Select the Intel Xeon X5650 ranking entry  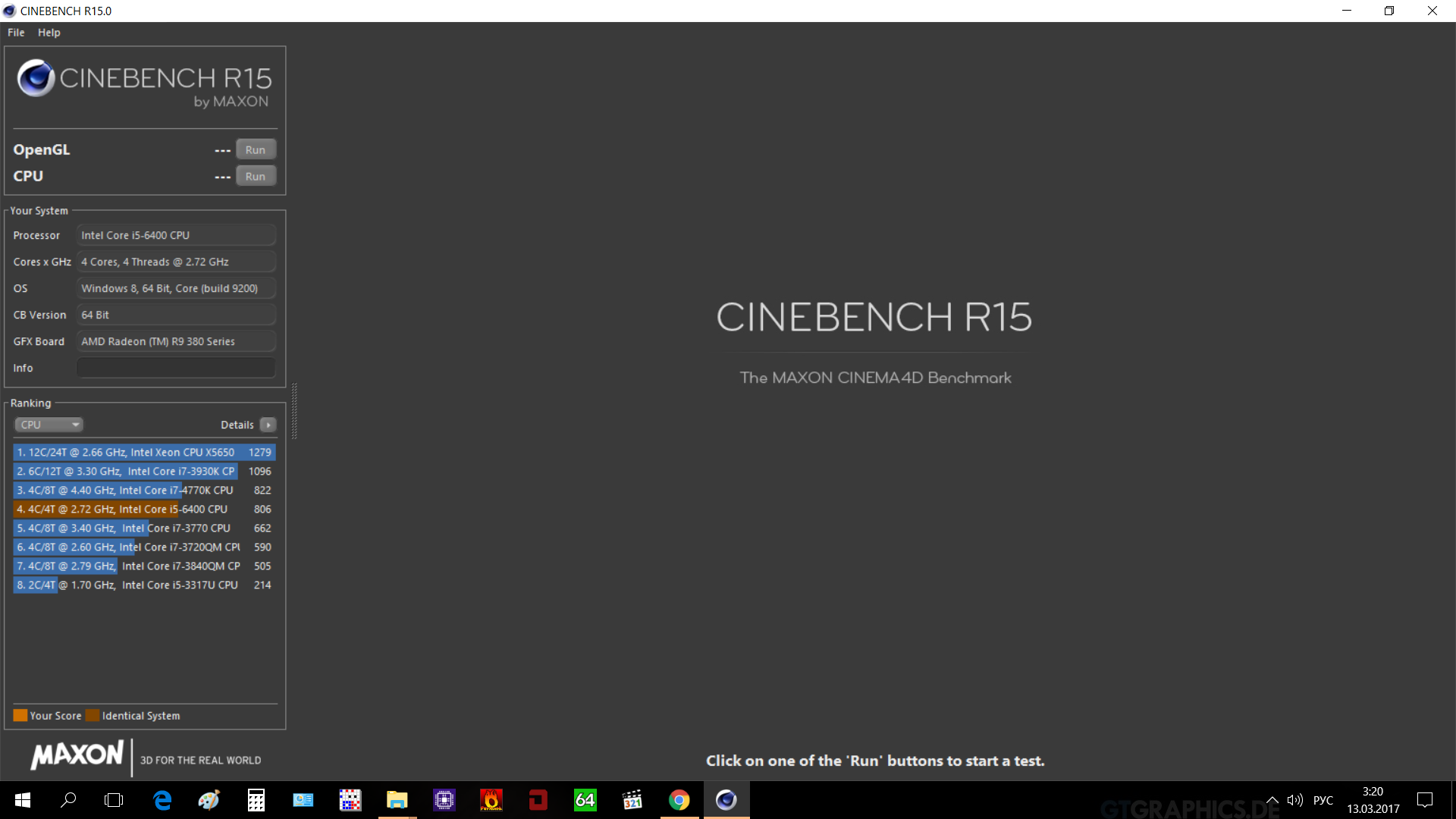click(x=144, y=452)
